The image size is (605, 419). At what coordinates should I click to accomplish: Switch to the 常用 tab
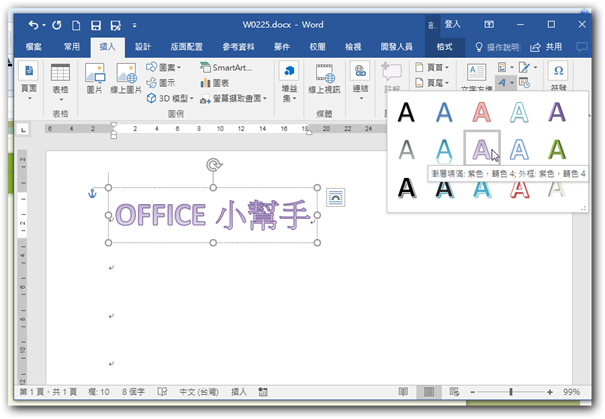click(x=72, y=47)
